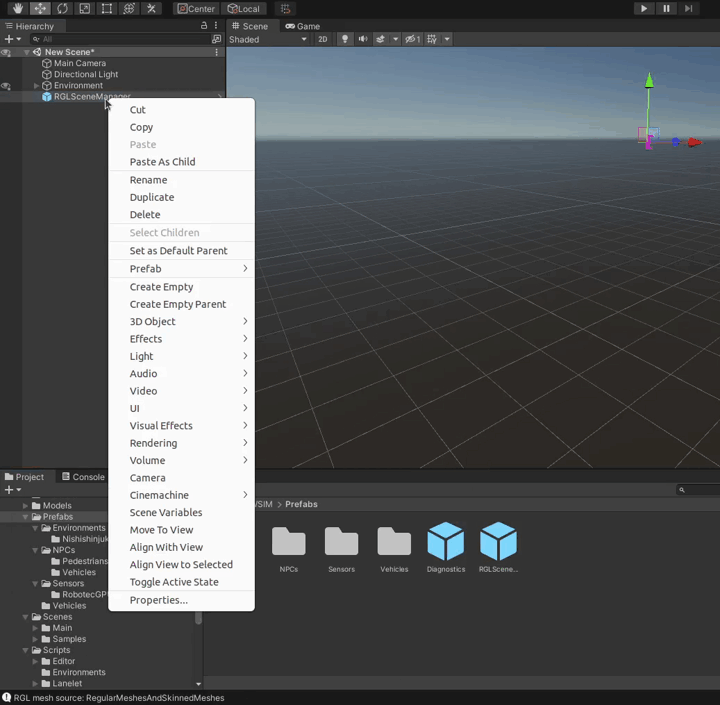The image size is (720, 705).
Task: Expand the Samples folder
Action: (35, 639)
